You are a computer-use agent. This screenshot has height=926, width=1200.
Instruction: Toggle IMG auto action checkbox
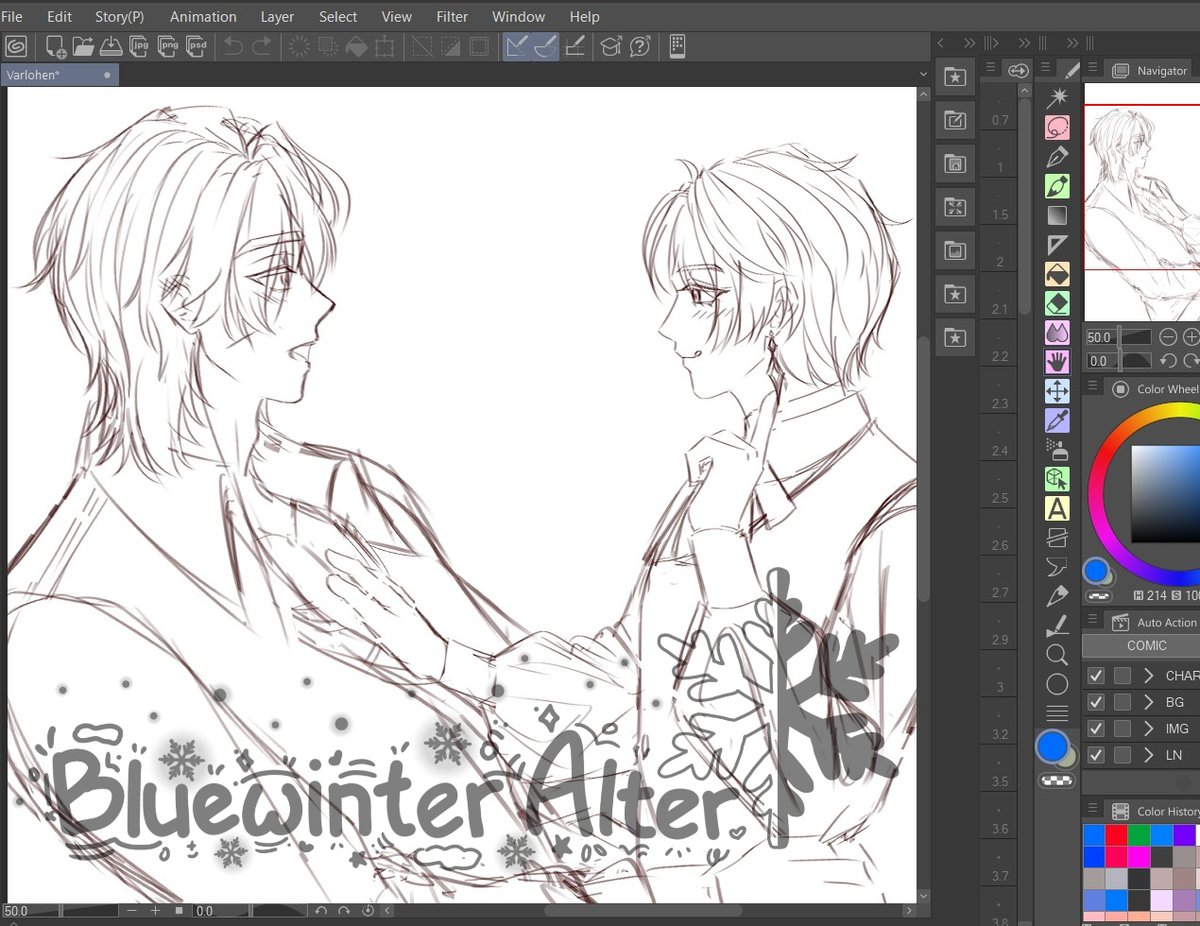click(1097, 728)
